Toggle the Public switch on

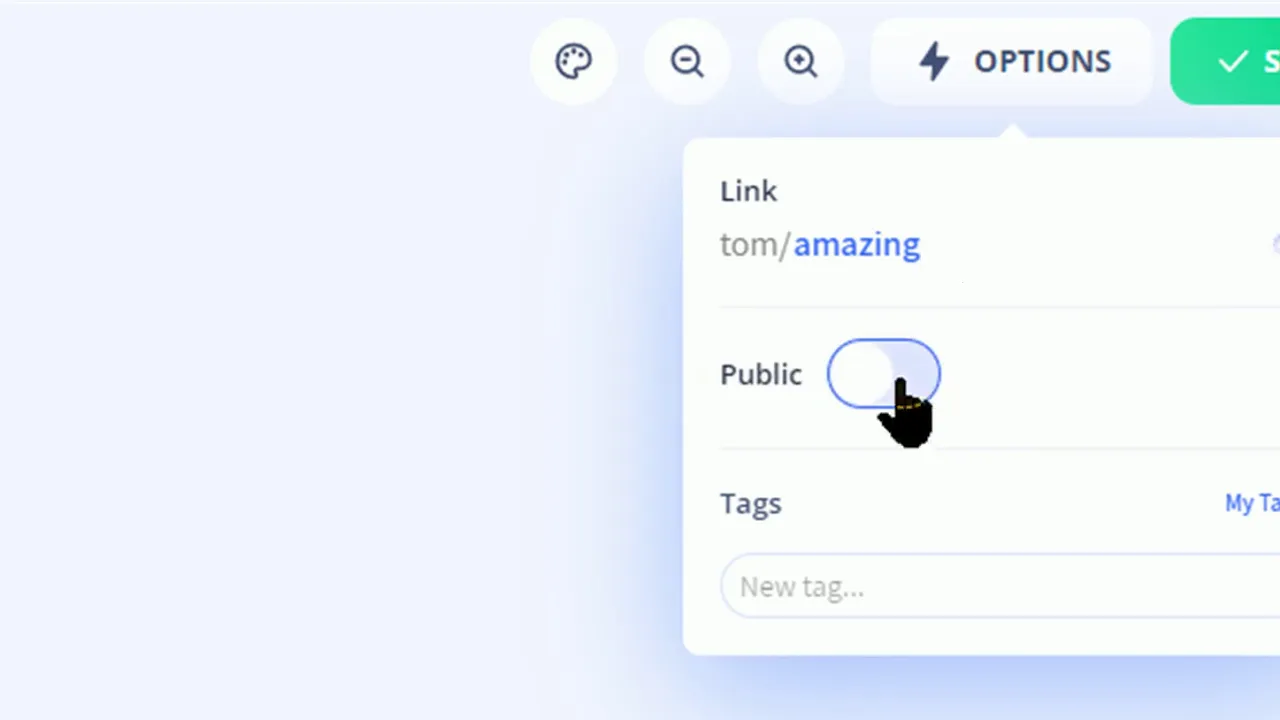coord(884,374)
